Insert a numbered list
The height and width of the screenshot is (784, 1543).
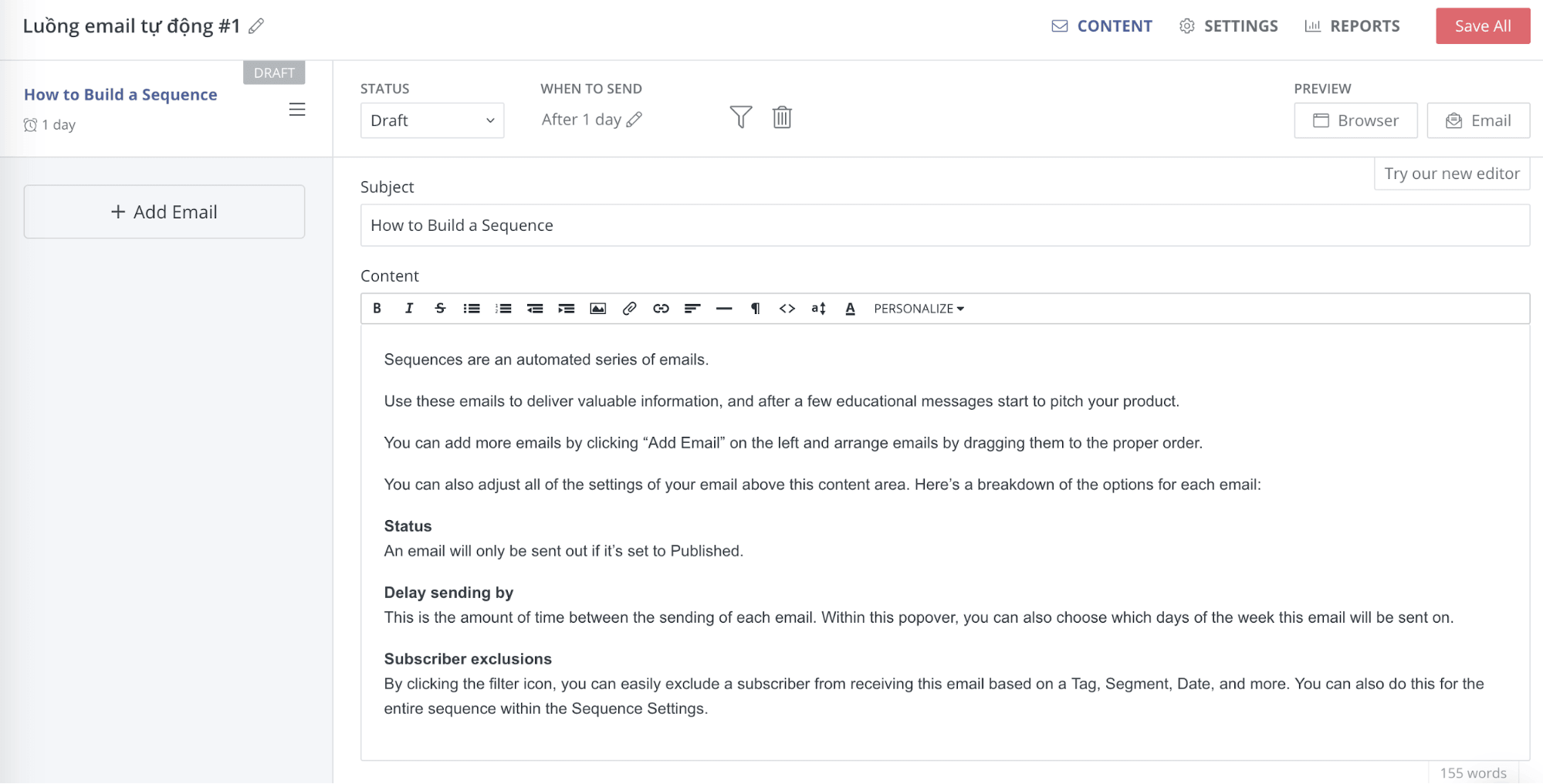pos(503,309)
